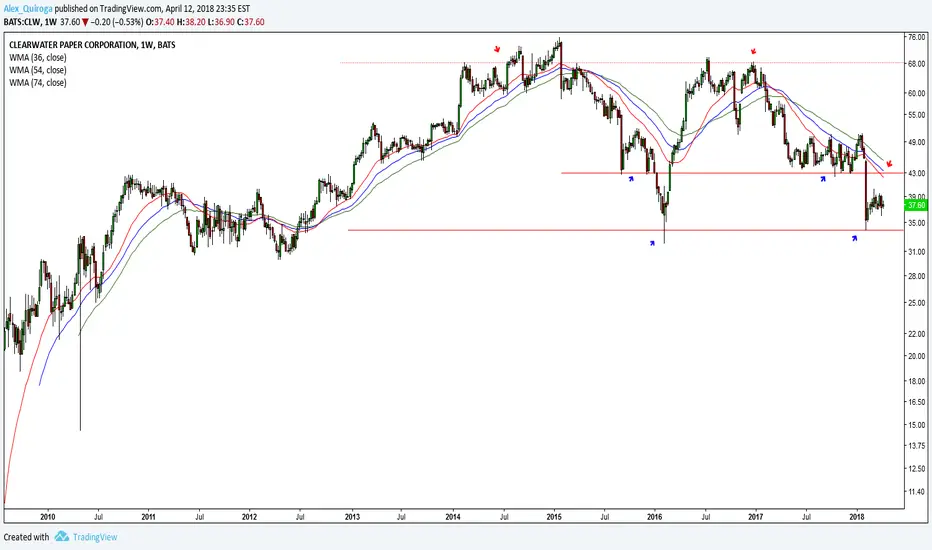Click the BATS:CLW ticker symbol text
This screenshot has height=550, width=932.
[22, 22]
